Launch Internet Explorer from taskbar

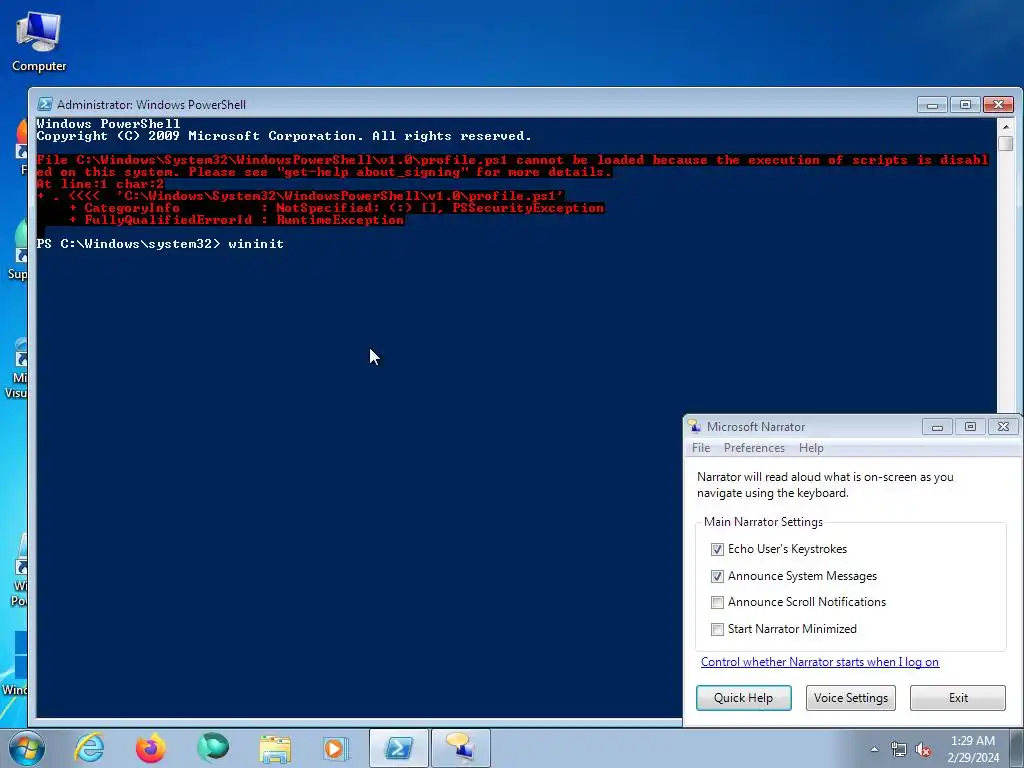pyautogui.click(x=89, y=748)
